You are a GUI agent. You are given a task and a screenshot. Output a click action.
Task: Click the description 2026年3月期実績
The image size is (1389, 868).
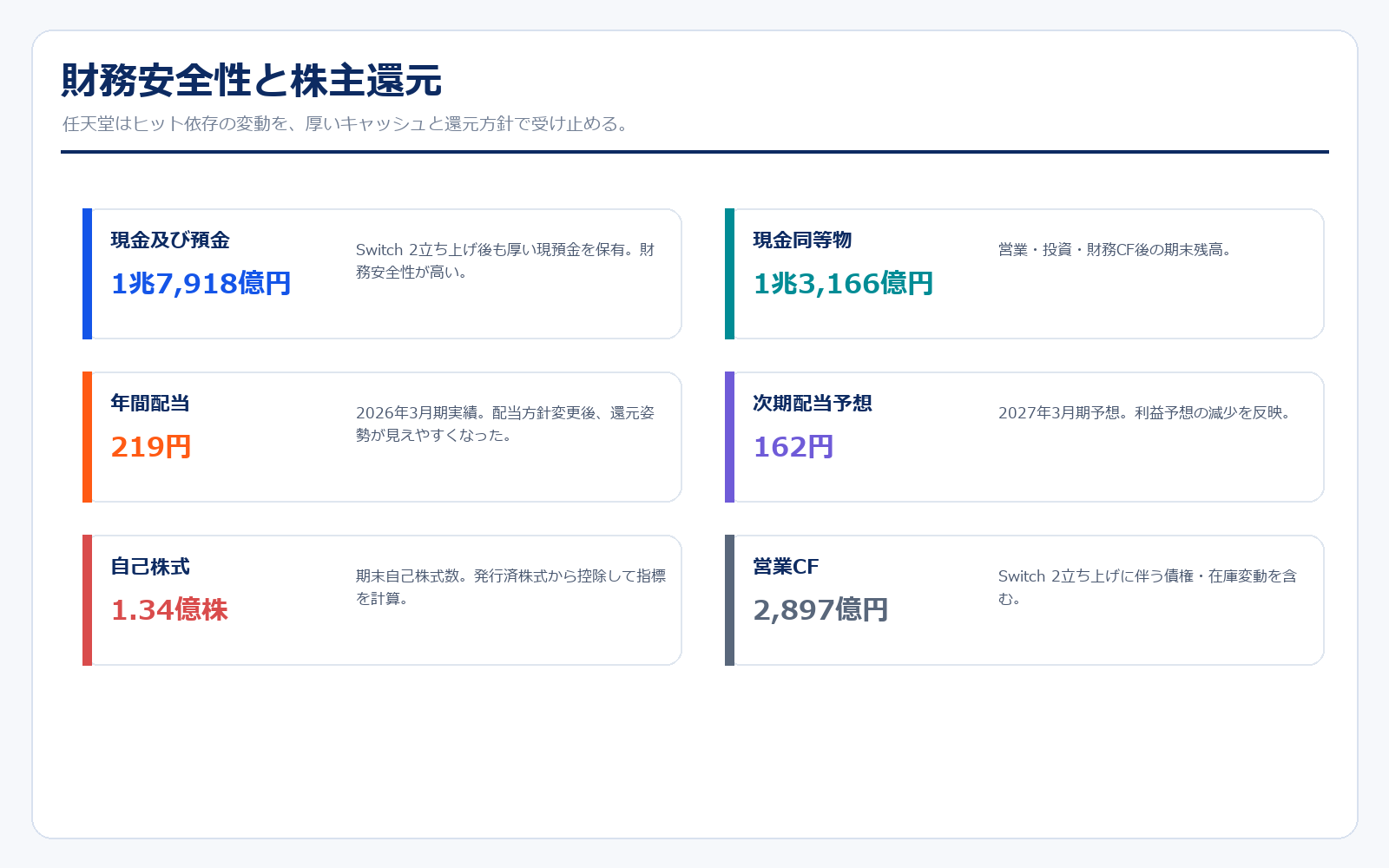click(x=505, y=424)
